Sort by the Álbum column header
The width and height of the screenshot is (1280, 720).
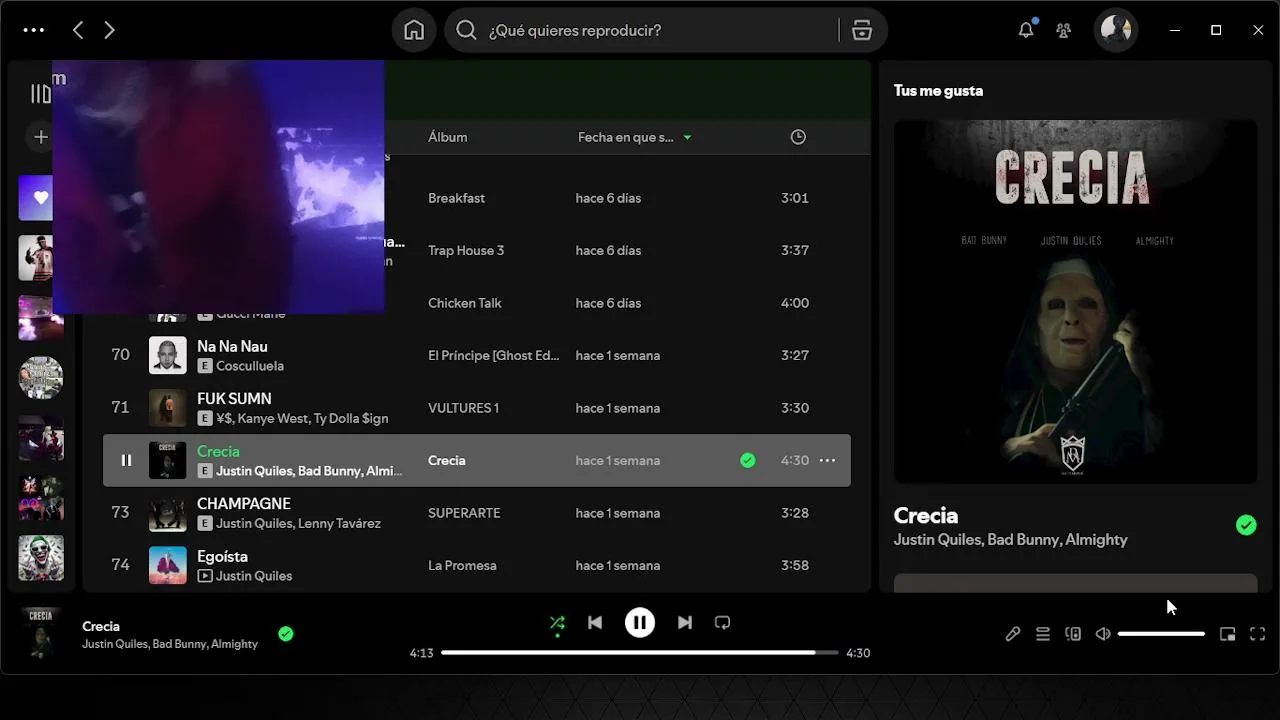pyautogui.click(x=447, y=137)
